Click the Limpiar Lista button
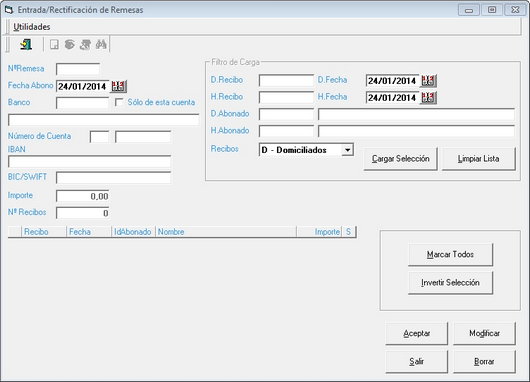The width and height of the screenshot is (530, 382). coord(479,159)
